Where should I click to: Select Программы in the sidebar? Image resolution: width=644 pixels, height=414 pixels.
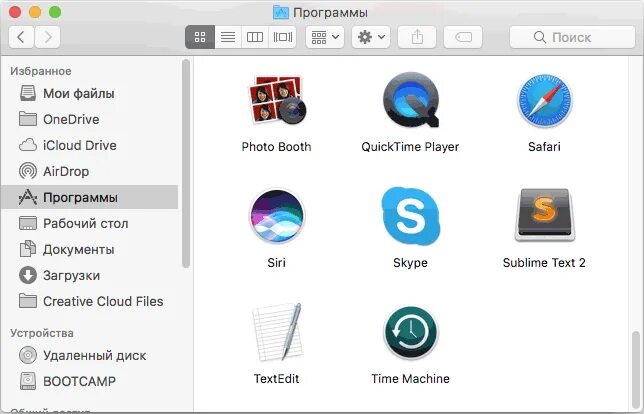pyautogui.click(x=90, y=198)
